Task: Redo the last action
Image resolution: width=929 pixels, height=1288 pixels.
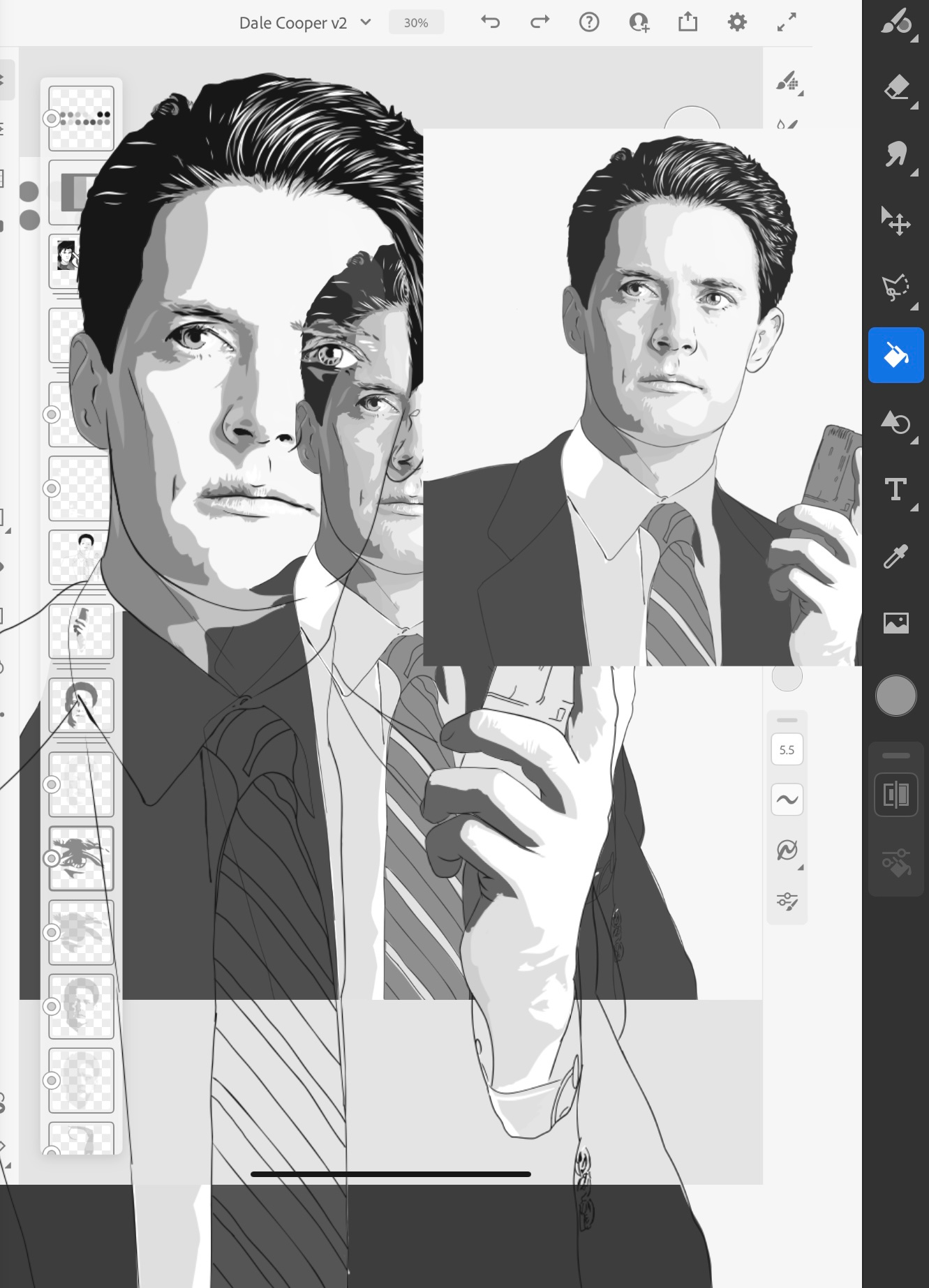Action: 540,22
